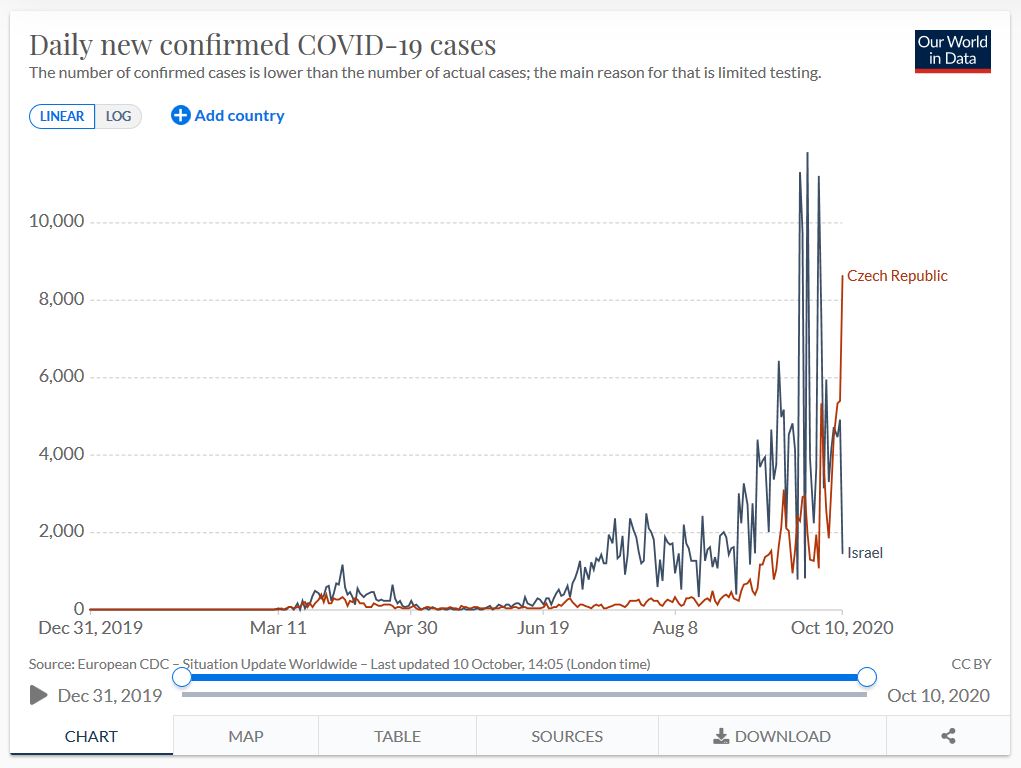Click the left handle of the time slider
Screen dimensions: 1021x768
click(182, 677)
